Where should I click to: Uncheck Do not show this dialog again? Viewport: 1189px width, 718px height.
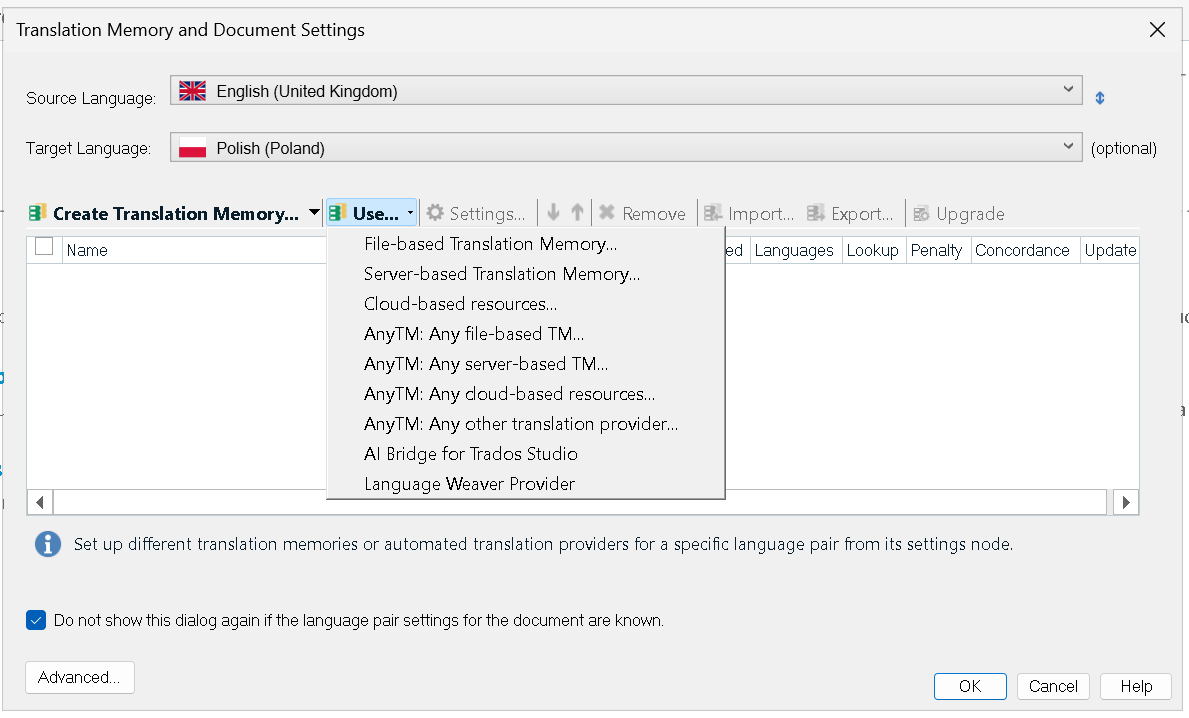(36, 620)
